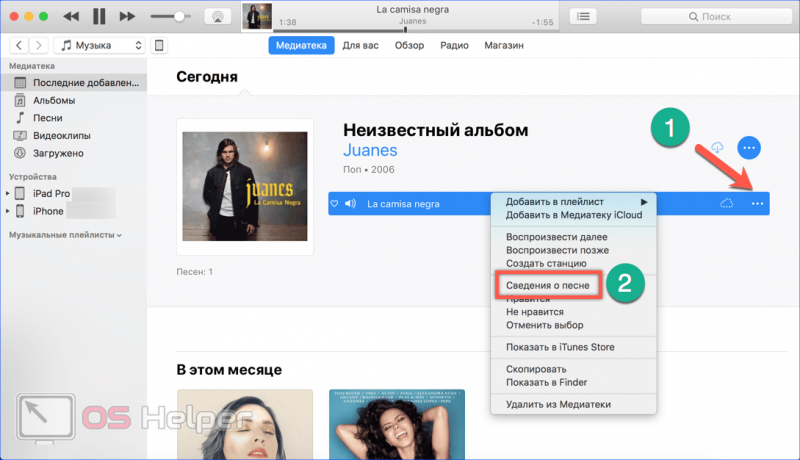800x460 pixels.
Task: Choose Воспроизвести позже
Action: (573, 250)
